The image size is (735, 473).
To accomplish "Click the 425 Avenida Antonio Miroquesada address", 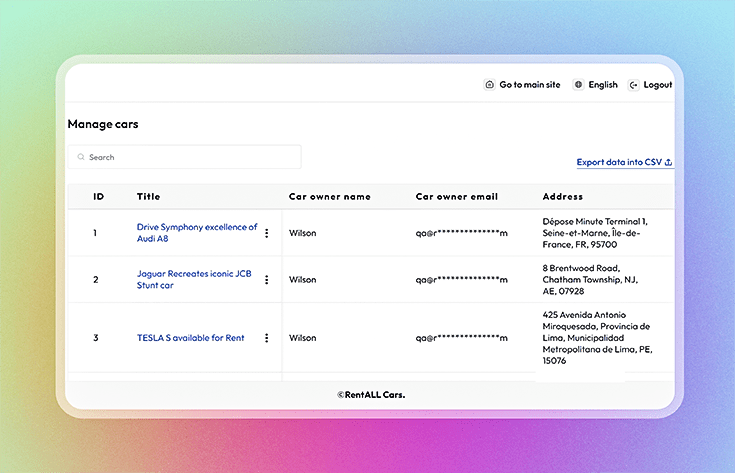I will pos(597,338).
